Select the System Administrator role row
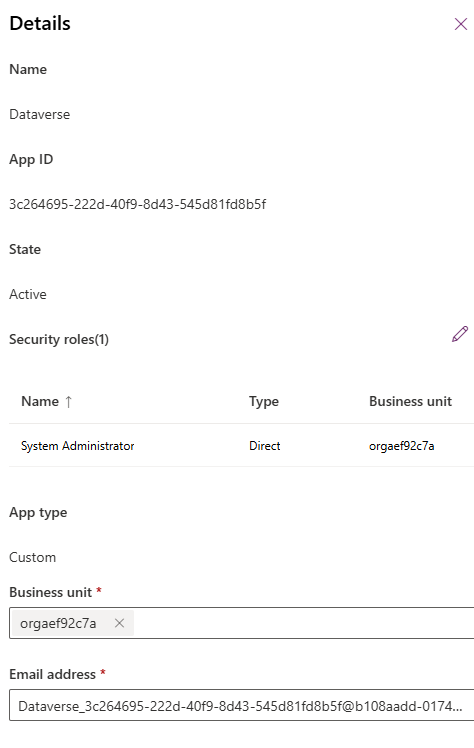Screen dimensions: 474x748 coord(241,446)
